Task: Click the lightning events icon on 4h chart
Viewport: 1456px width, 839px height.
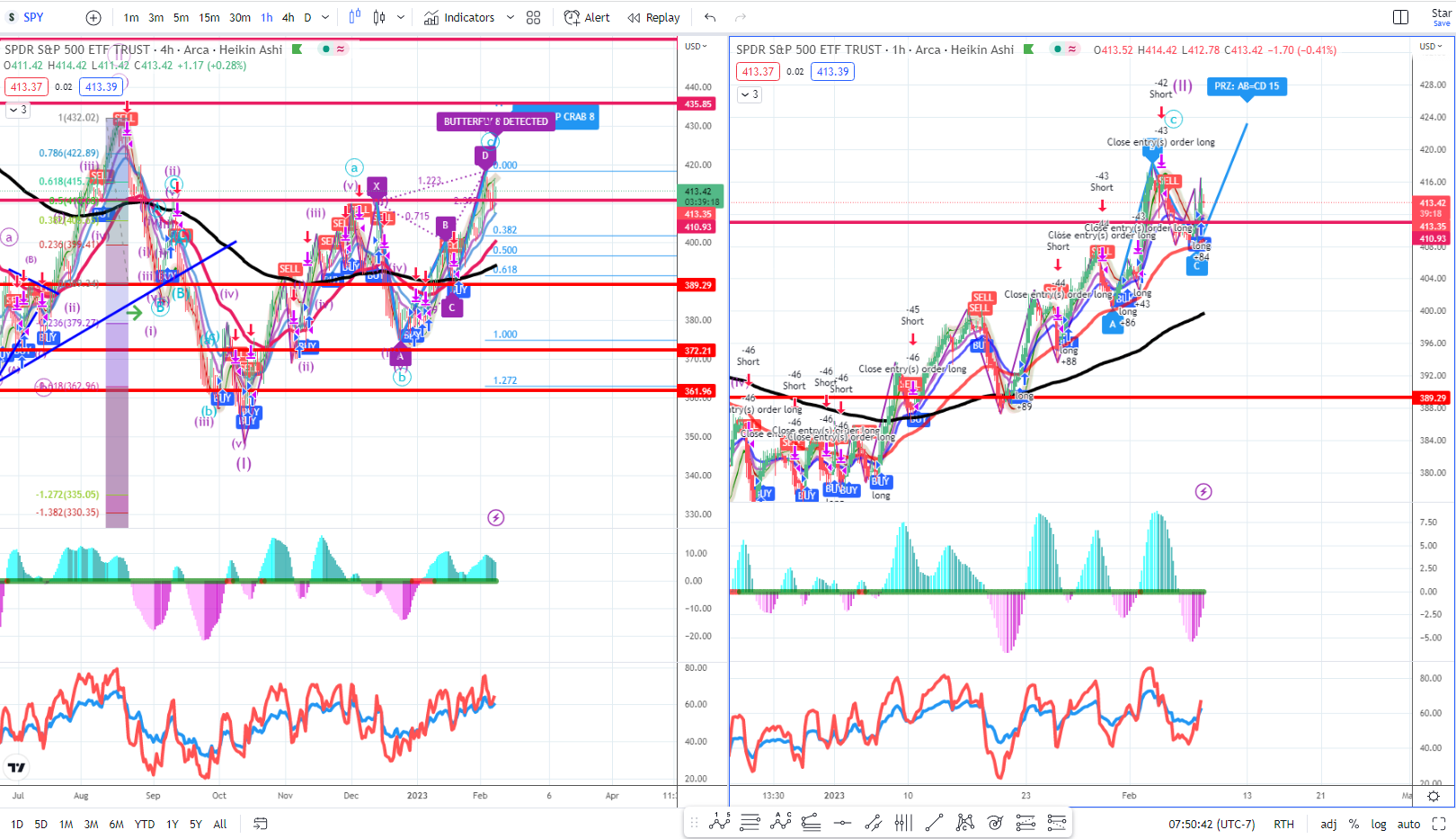Action: pyautogui.click(x=496, y=518)
